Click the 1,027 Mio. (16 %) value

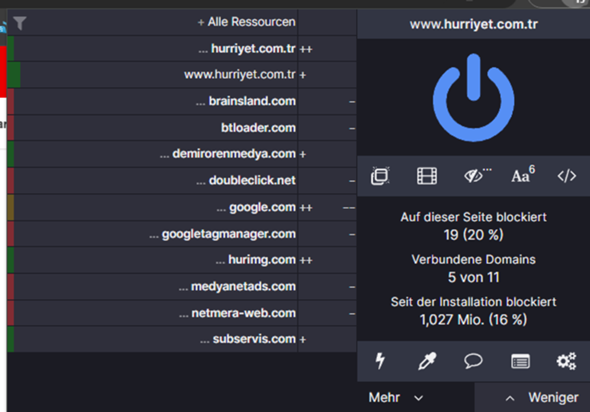pyautogui.click(x=473, y=320)
